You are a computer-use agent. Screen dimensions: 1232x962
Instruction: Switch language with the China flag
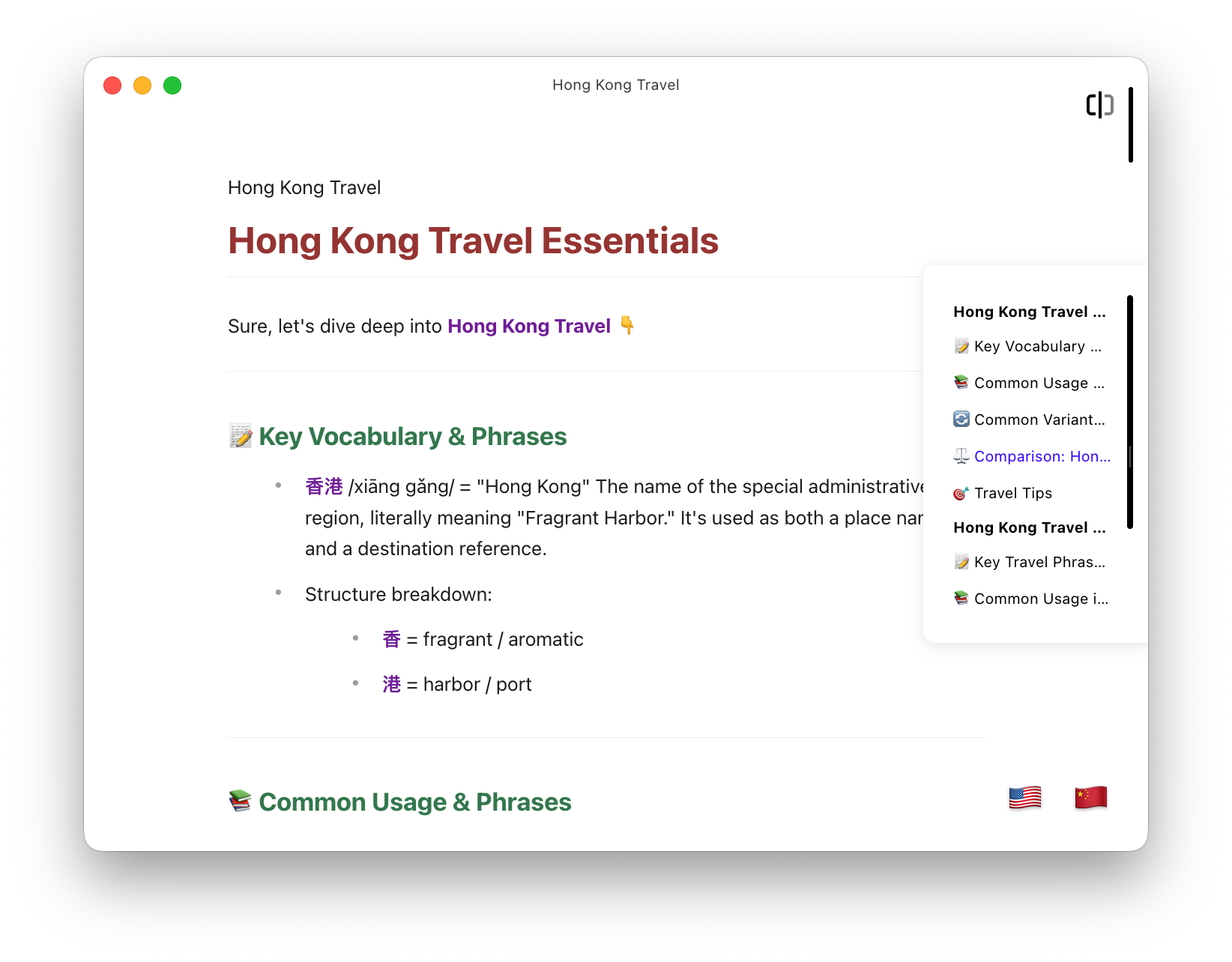point(1091,798)
